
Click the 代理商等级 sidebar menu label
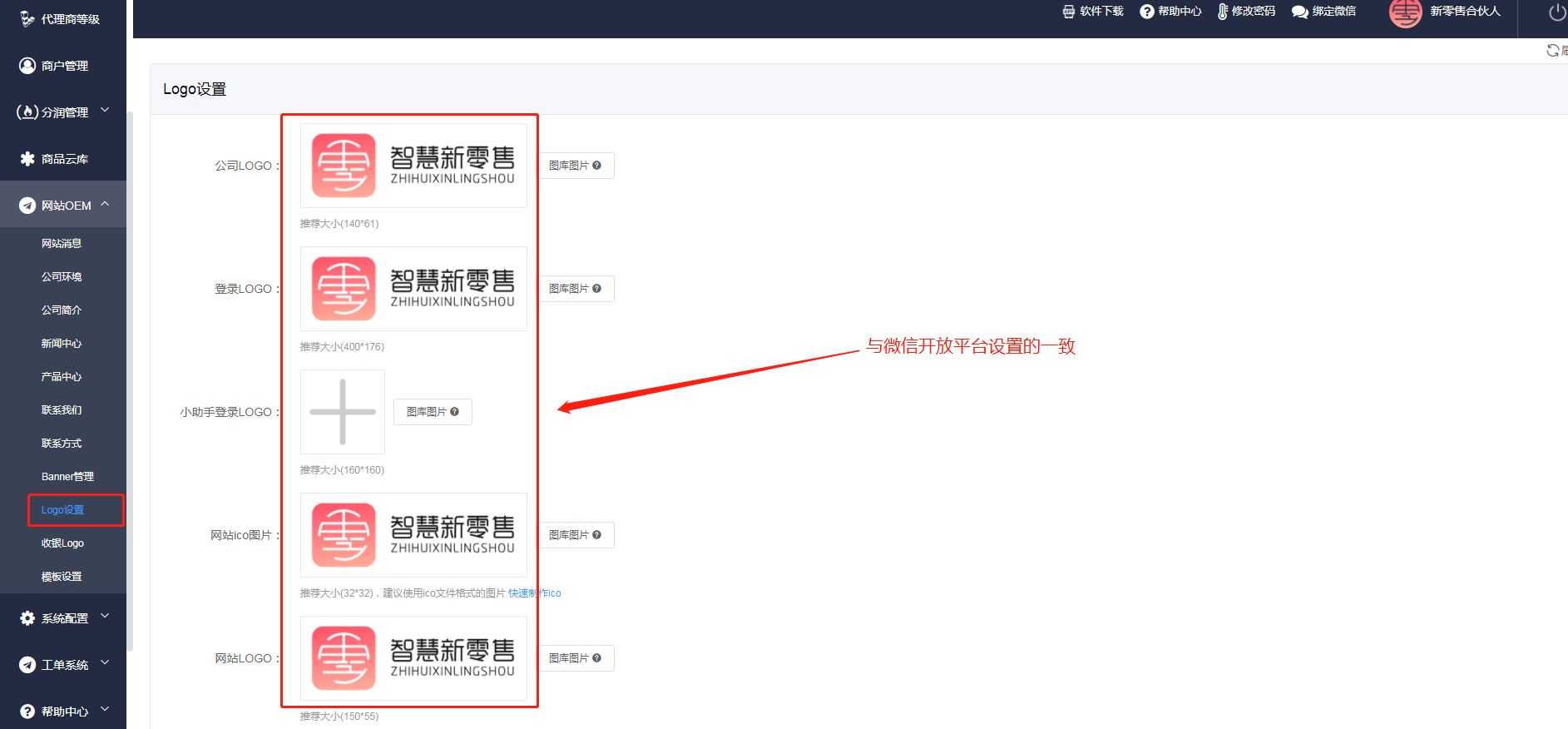click(x=71, y=19)
